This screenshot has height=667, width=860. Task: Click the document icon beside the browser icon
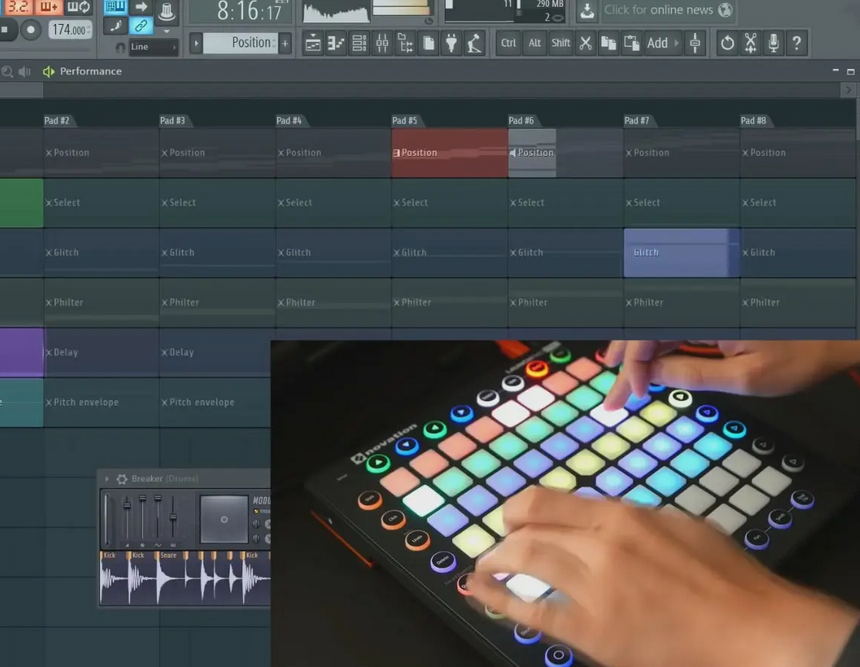(428, 43)
